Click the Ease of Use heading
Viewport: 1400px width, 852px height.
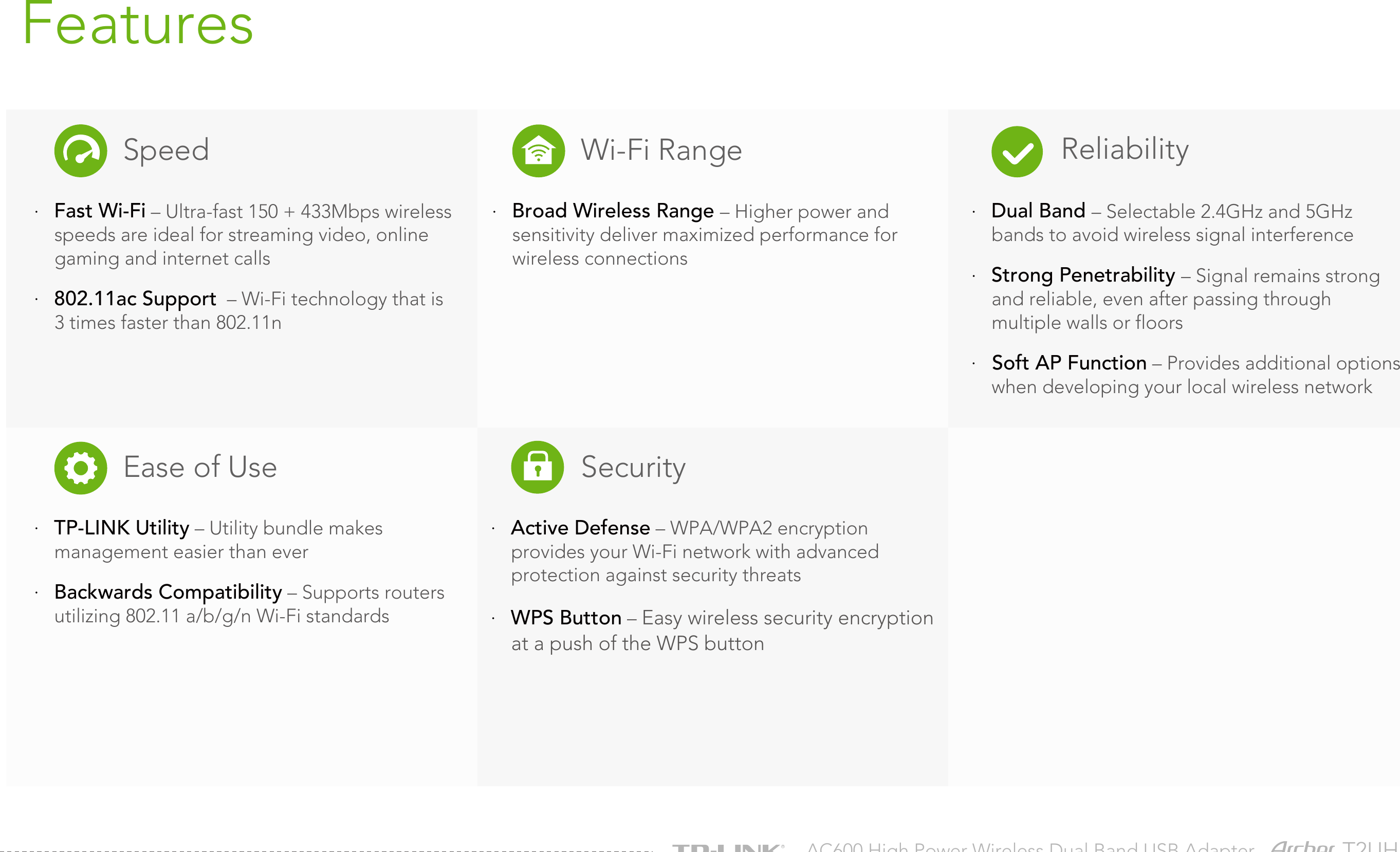pos(200,467)
